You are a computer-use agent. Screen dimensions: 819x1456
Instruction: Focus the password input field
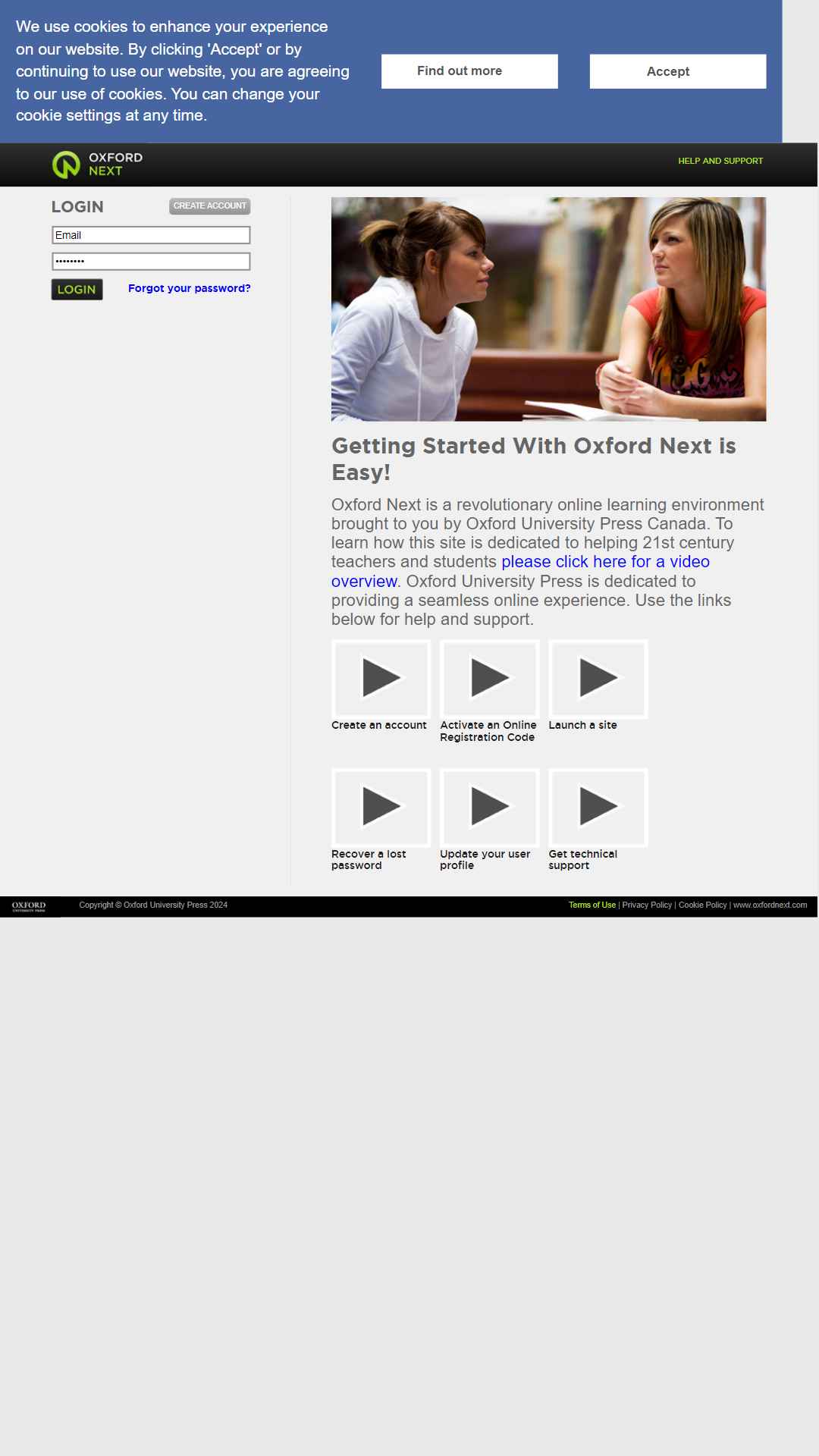(x=151, y=261)
